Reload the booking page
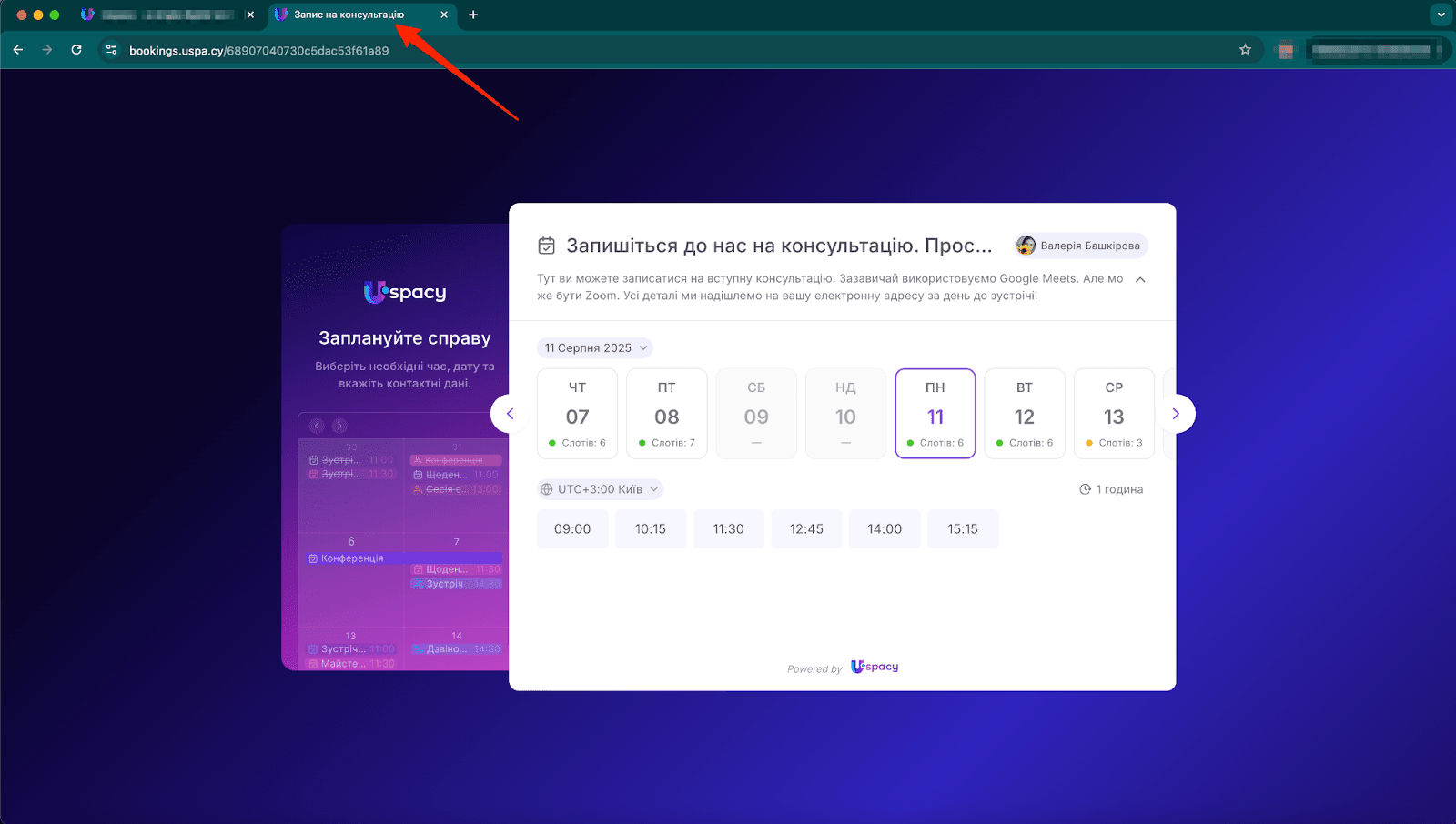Screen dimensions: 1456x824 click(76, 50)
